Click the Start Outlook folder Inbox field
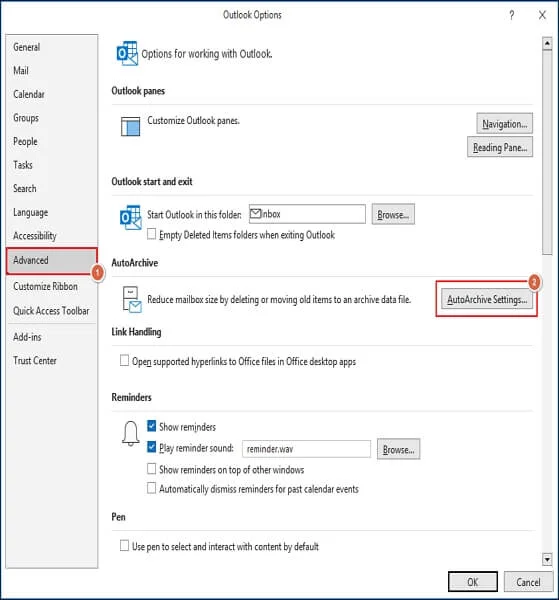 tap(307, 214)
